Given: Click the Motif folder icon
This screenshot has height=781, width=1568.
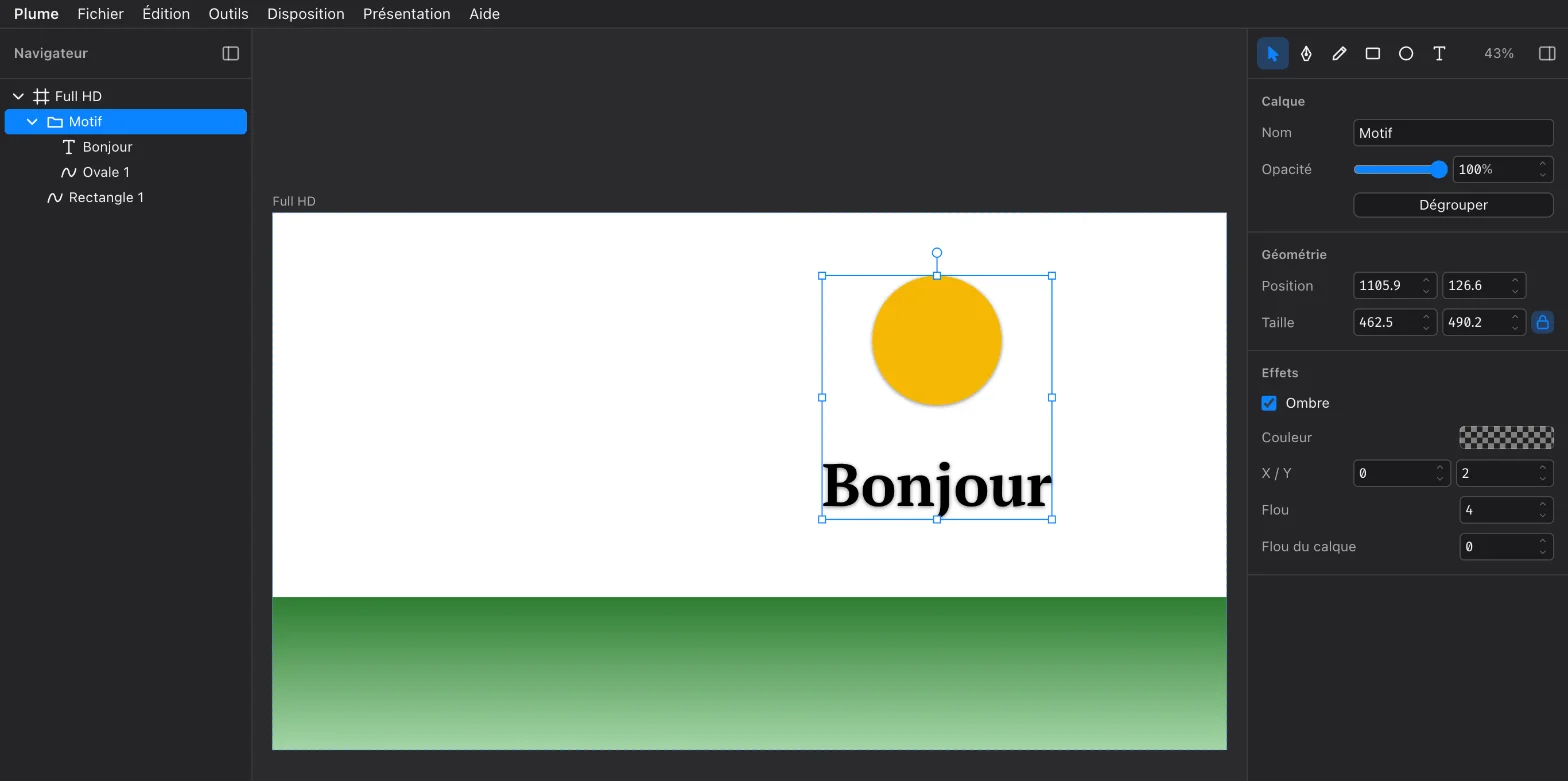Looking at the screenshot, I should pos(55,122).
